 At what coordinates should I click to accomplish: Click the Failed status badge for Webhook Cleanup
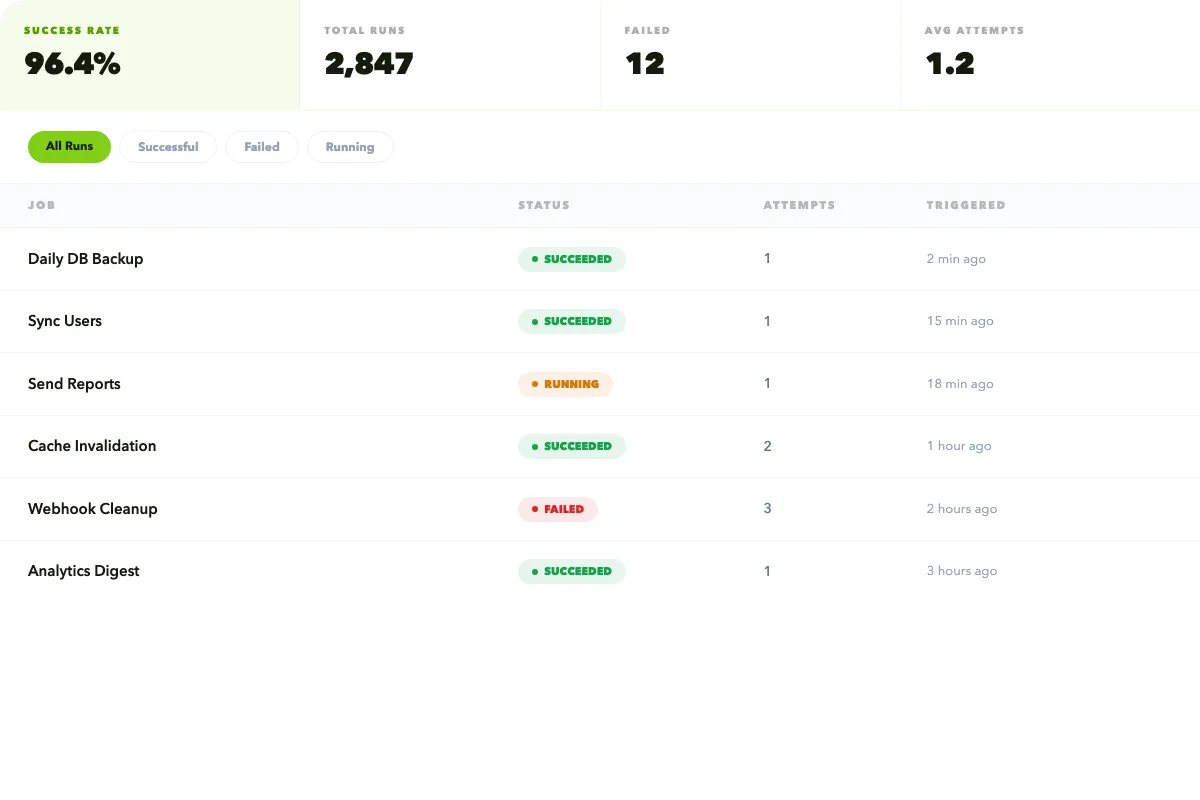tap(558, 509)
